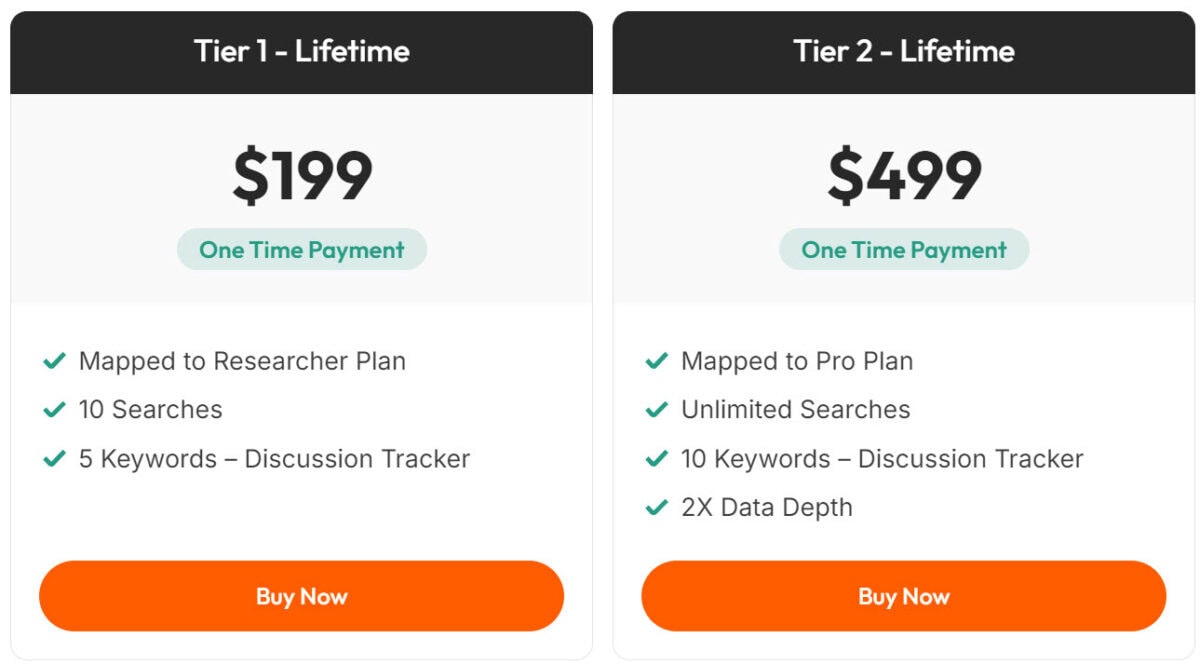Image resolution: width=1200 pixels, height=664 pixels.
Task: Click the checkmark beside 2X Data Depth
Action: (x=656, y=508)
